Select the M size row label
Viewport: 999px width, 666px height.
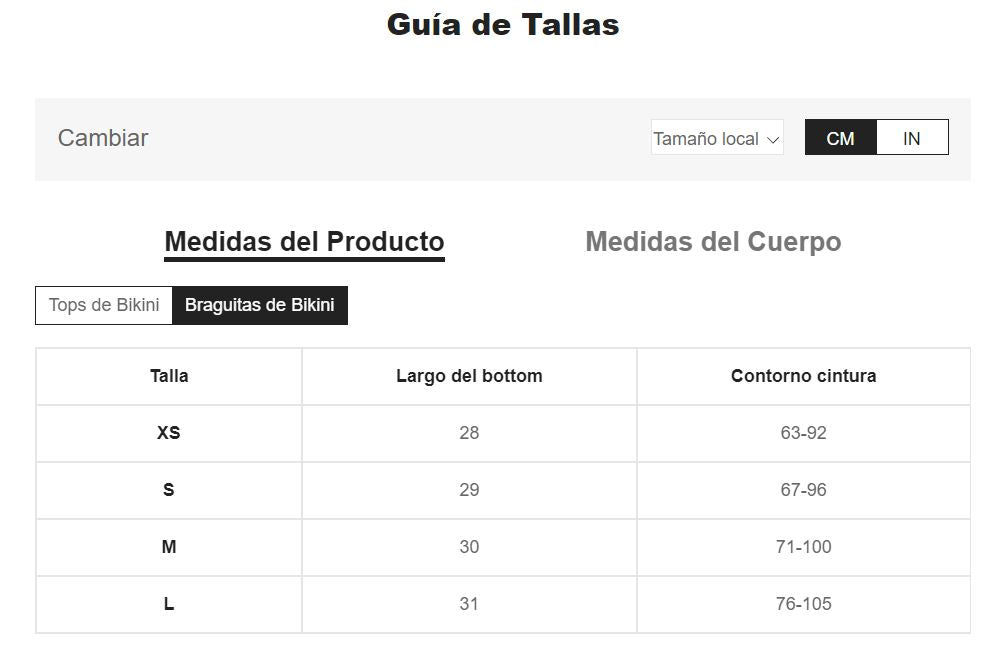pos(169,547)
